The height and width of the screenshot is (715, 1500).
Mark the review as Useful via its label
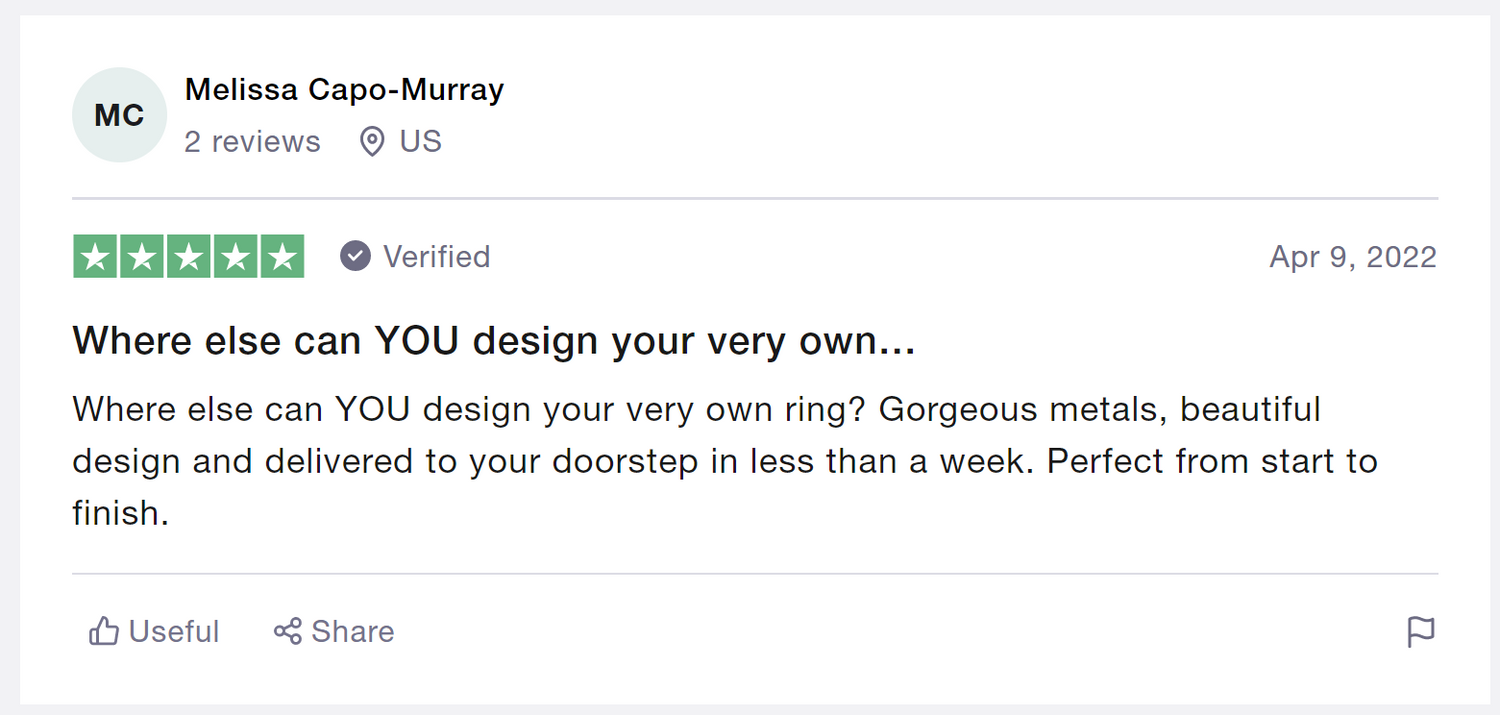tap(174, 632)
